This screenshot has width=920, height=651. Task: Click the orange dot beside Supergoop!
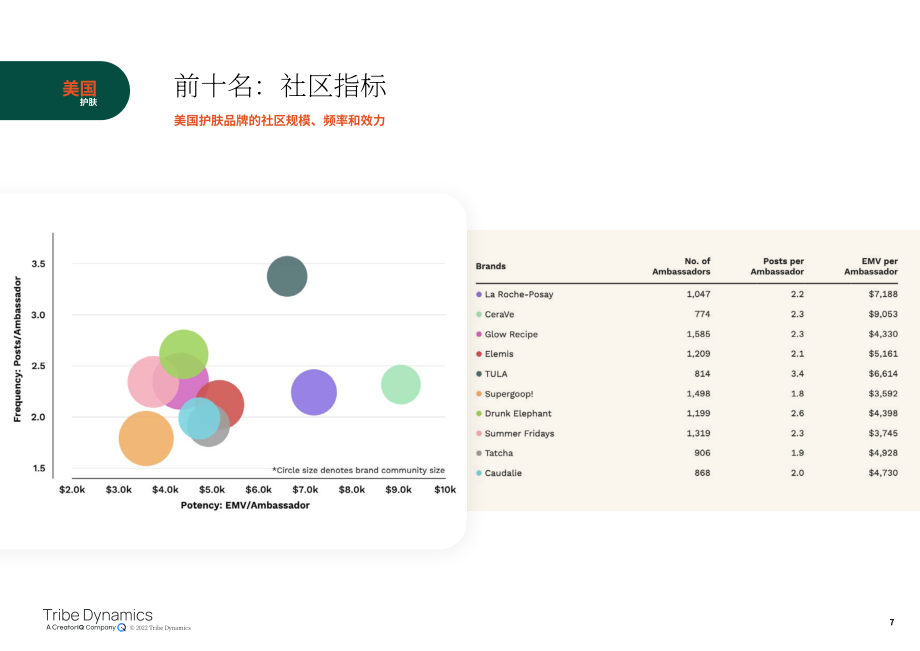click(x=479, y=394)
